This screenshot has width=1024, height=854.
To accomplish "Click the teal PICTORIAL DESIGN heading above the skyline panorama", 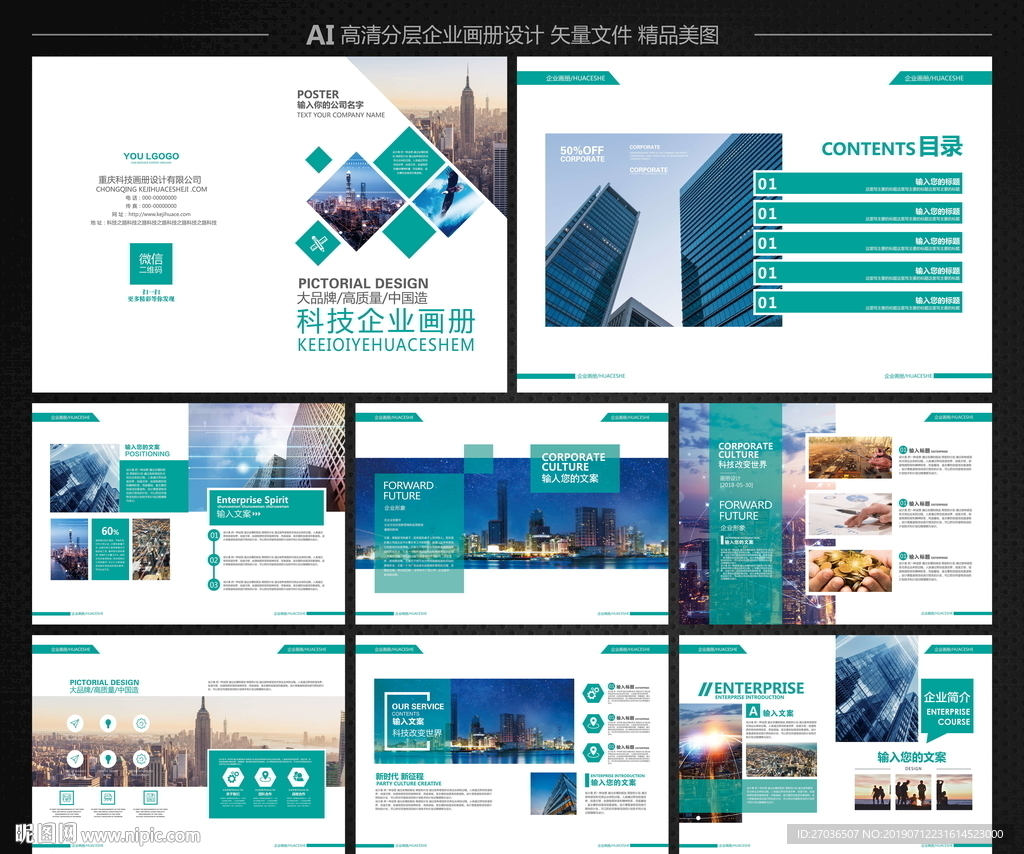I will click(104, 682).
